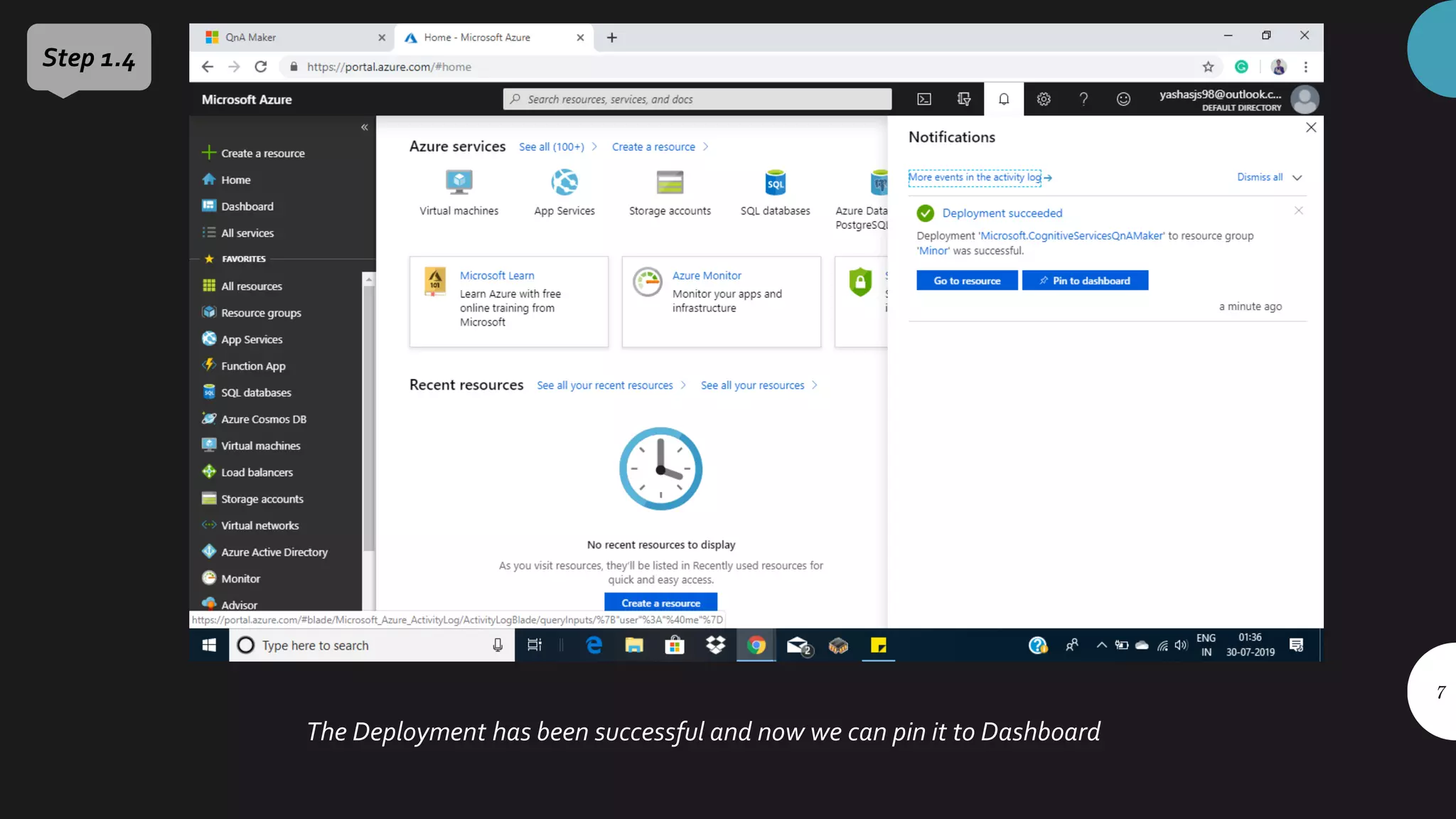The height and width of the screenshot is (819, 1456).
Task: Expand the Dismiss all chevron
Action: click(x=1297, y=178)
